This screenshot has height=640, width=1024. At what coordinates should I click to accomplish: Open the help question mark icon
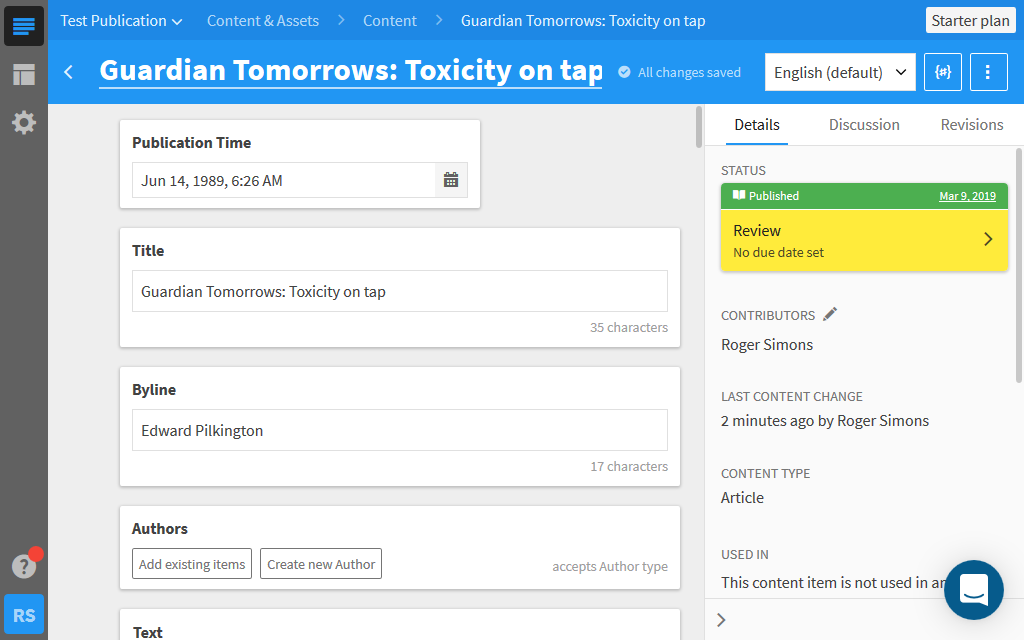pyautogui.click(x=24, y=566)
